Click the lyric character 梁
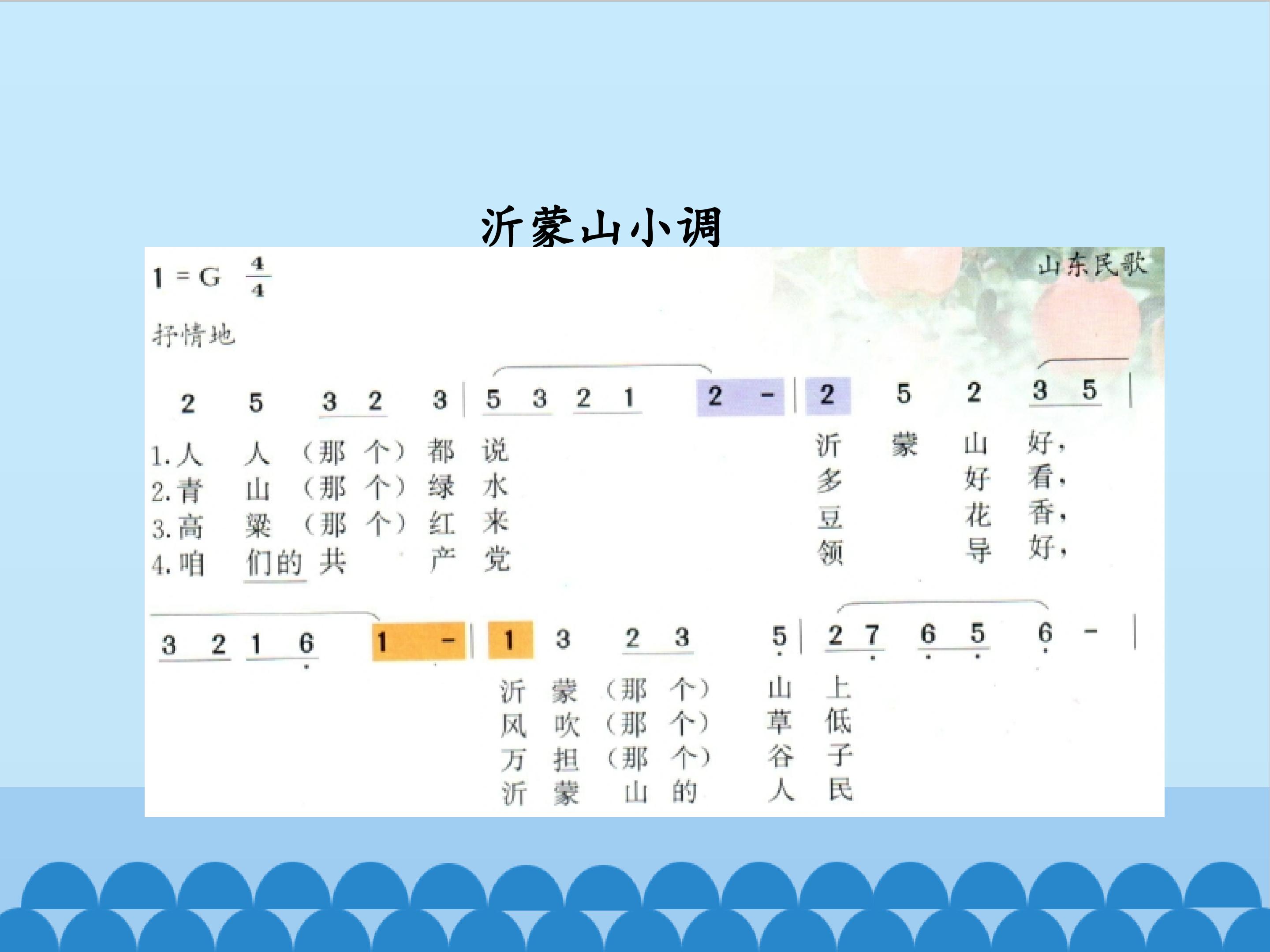This screenshot has height=952, width=1270. tap(258, 526)
